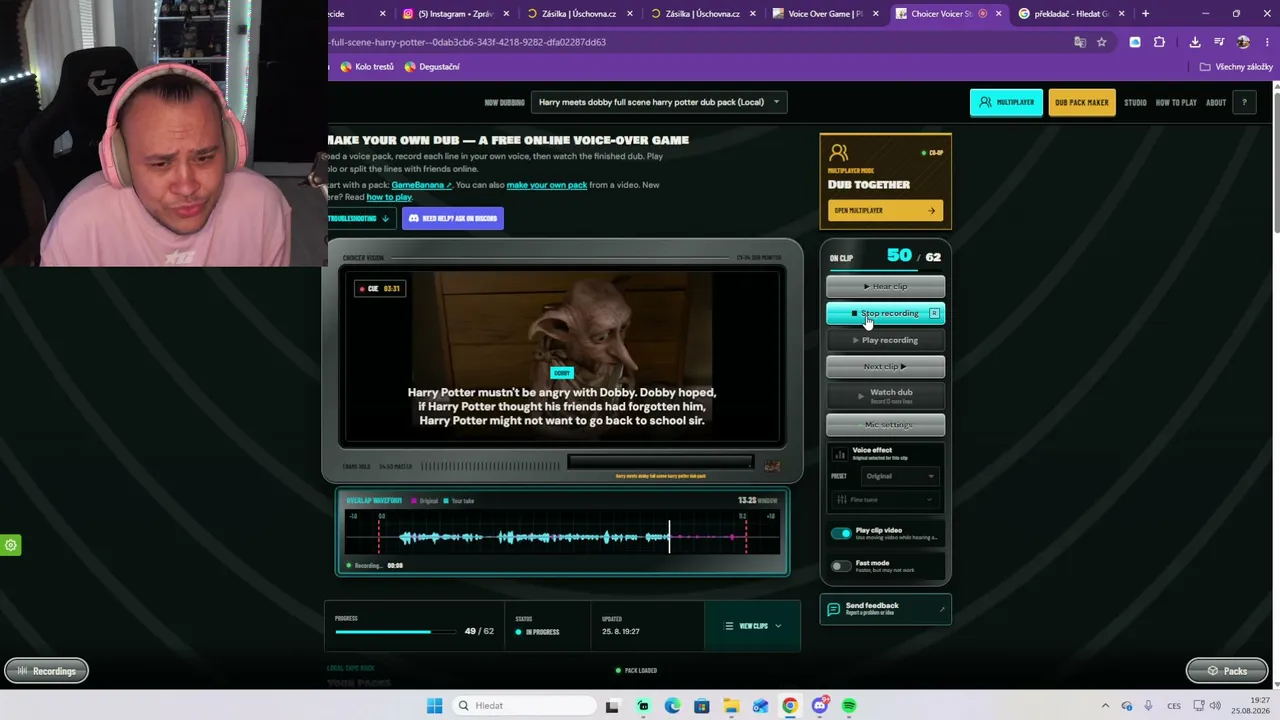Click the system tray volume icon
The image size is (1280, 720).
tap(1216, 706)
